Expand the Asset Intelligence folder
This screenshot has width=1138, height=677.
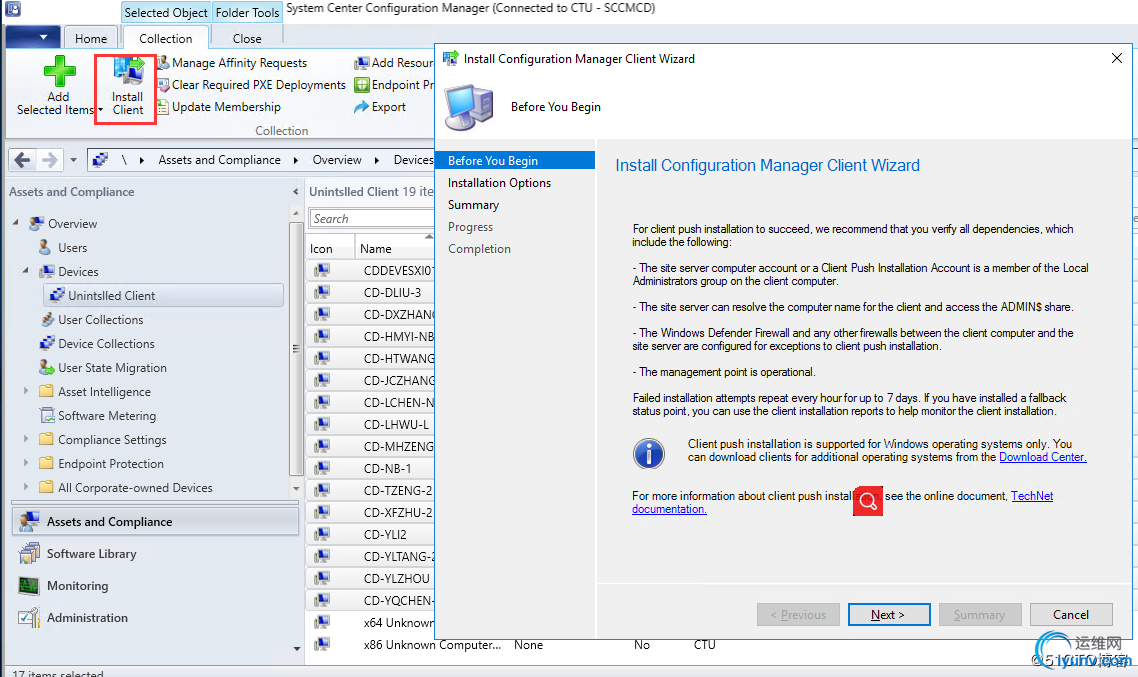click(x=26, y=391)
